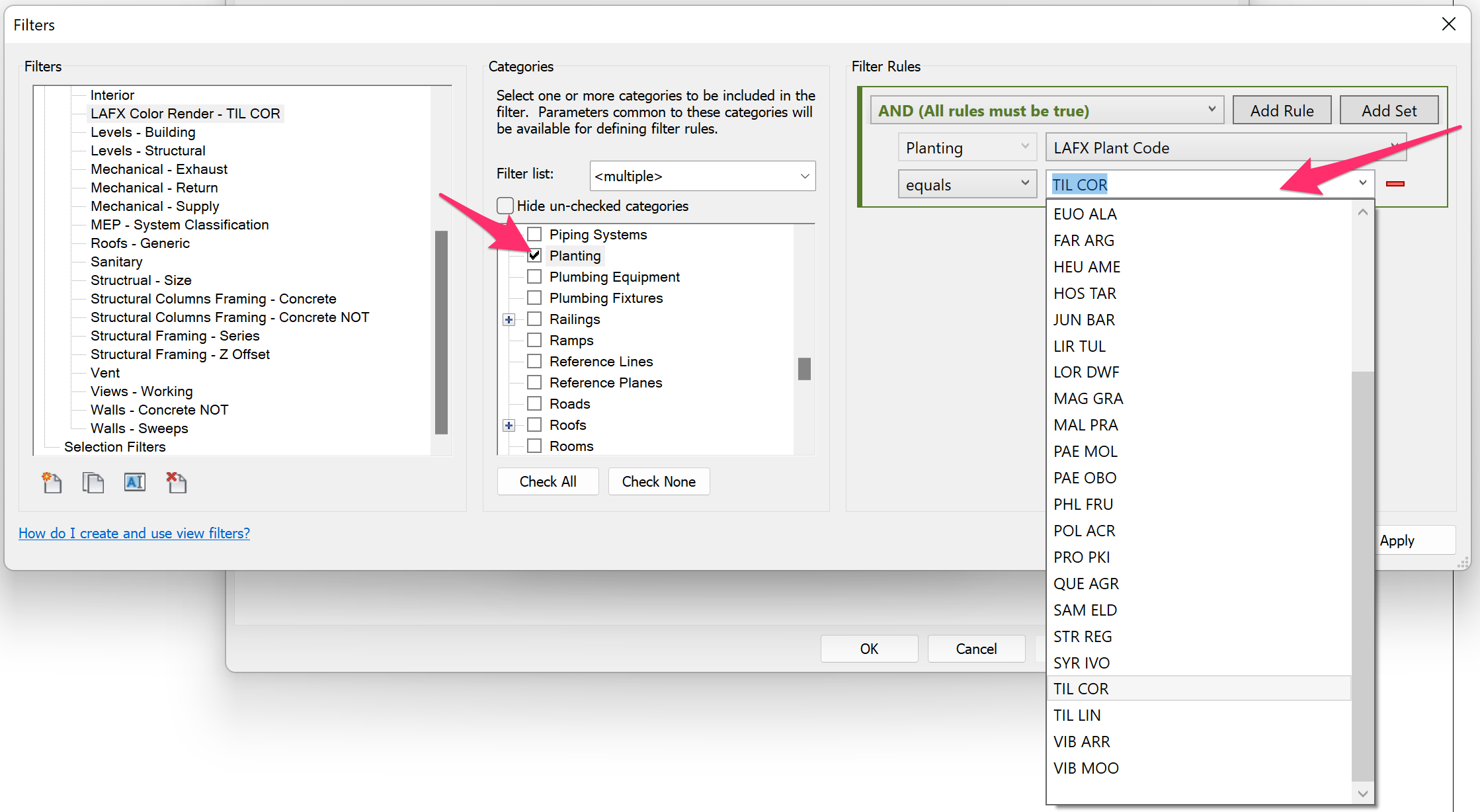Check the Roads category
The height and width of the screenshot is (812, 1480).
pyautogui.click(x=534, y=403)
